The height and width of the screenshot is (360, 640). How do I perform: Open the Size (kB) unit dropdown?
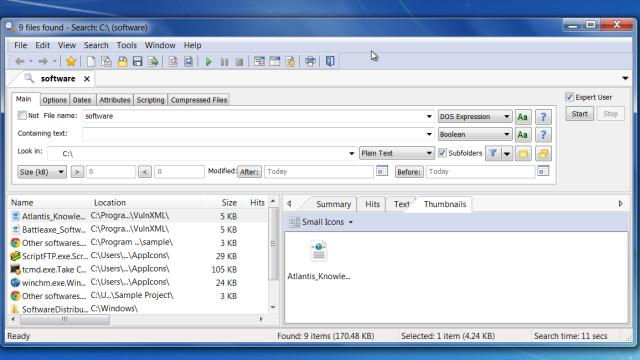(x=42, y=172)
